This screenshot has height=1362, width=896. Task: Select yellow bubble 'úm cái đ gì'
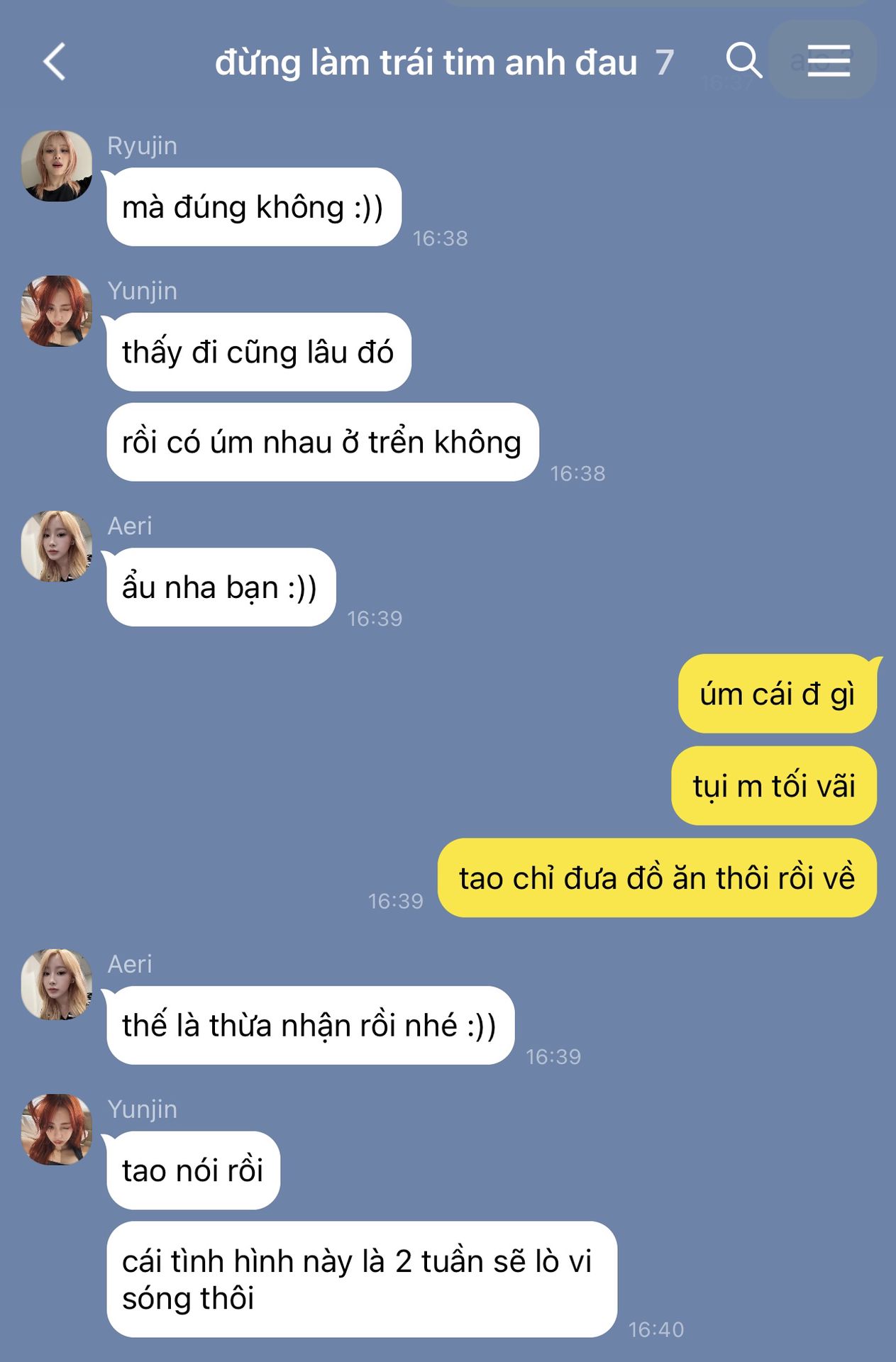[778, 694]
